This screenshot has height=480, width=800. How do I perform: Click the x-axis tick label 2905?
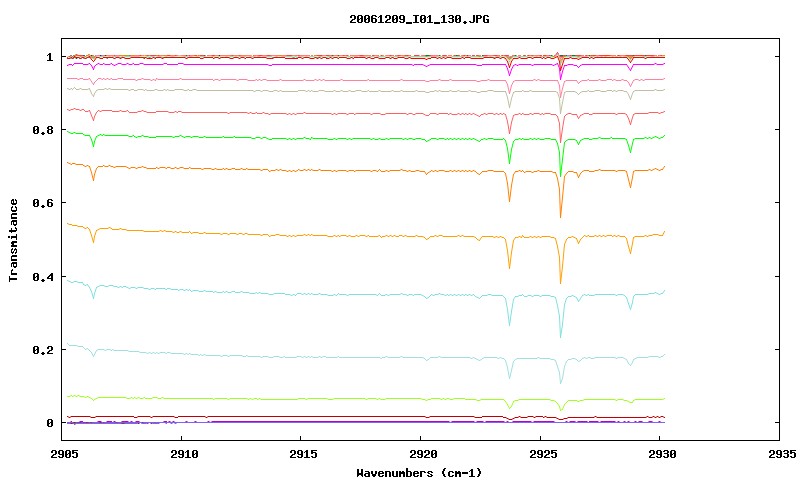(x=65, y=454)
